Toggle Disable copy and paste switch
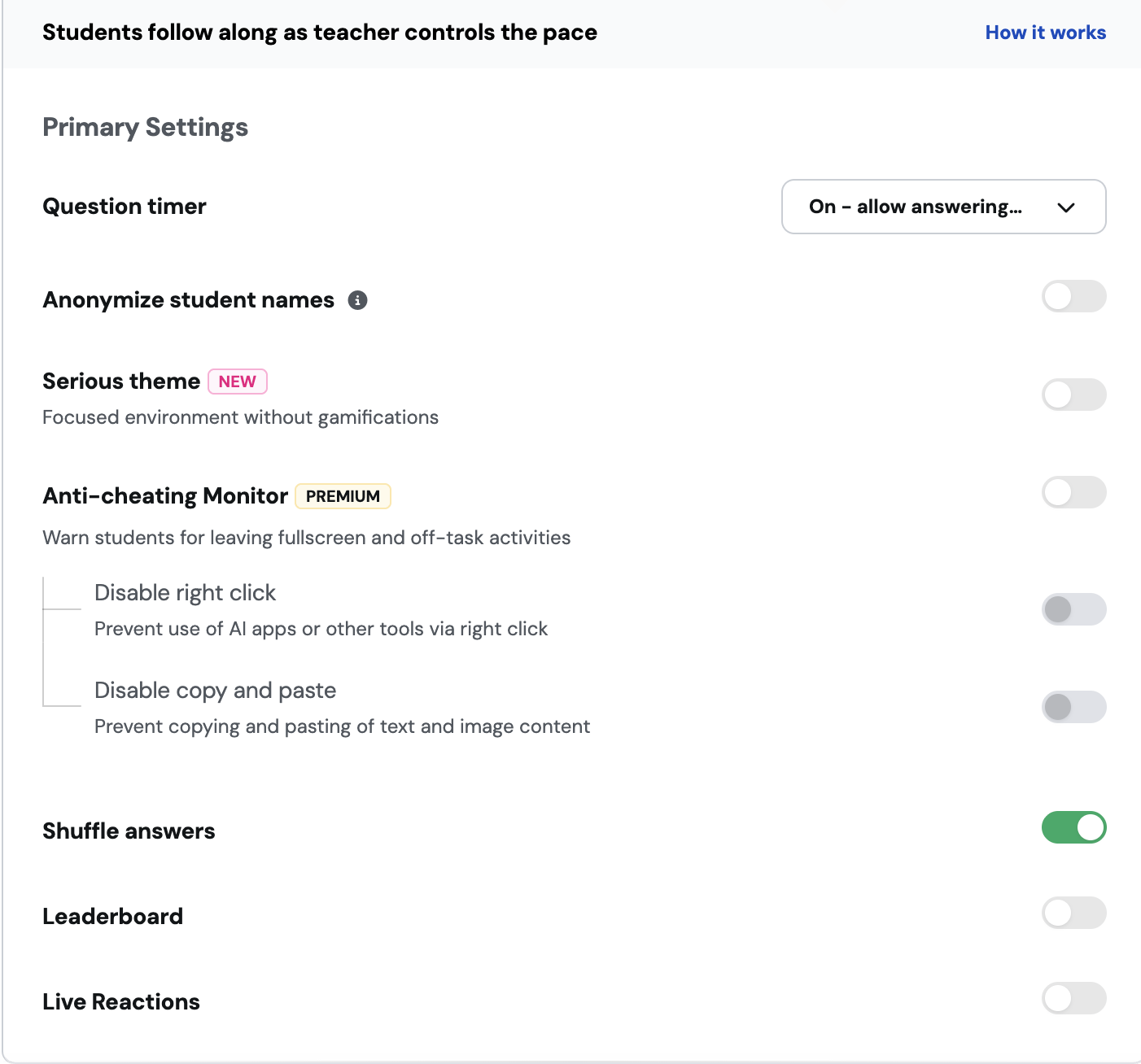This screenshot has height=1064, width=1141. tap(1074, 707)
